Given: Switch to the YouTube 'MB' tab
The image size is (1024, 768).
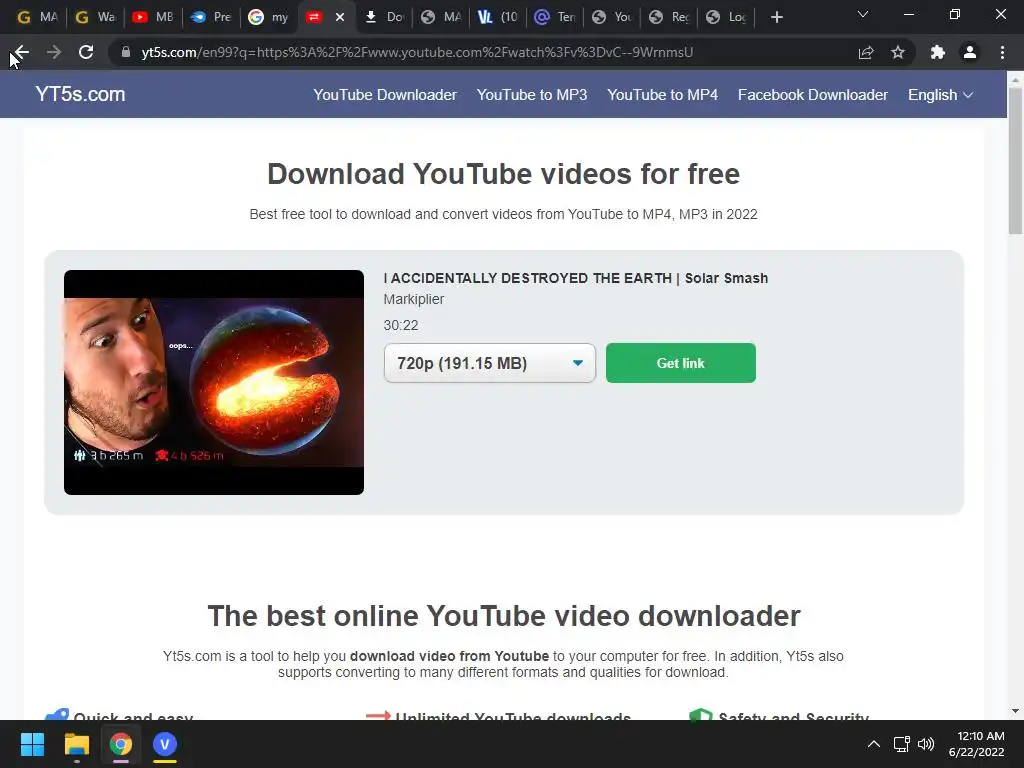Looking at the screenshot, I should (x=153, y=17).
